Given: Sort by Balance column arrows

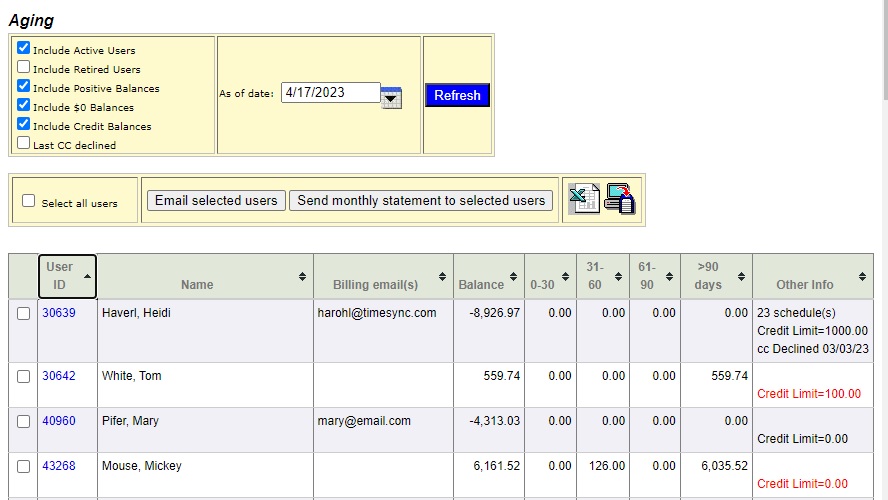Looking at the screenshot, I should [513, 276].
